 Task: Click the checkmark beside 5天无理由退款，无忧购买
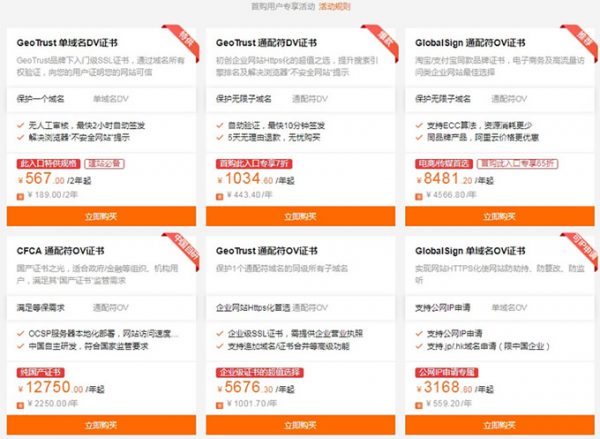[x=220, y=137]
